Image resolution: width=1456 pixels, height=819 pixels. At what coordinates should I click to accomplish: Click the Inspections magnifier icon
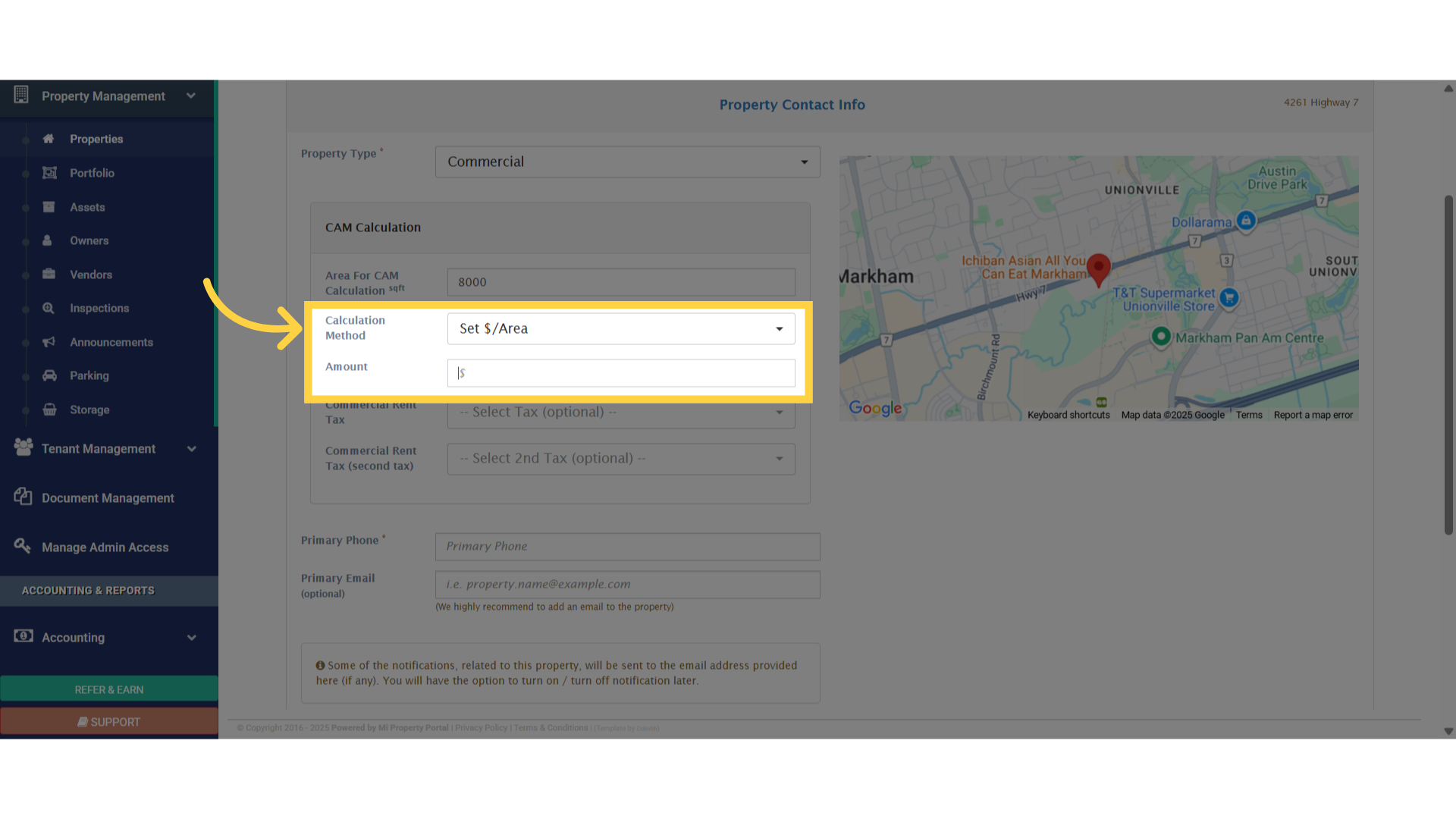tap(49, 308)
